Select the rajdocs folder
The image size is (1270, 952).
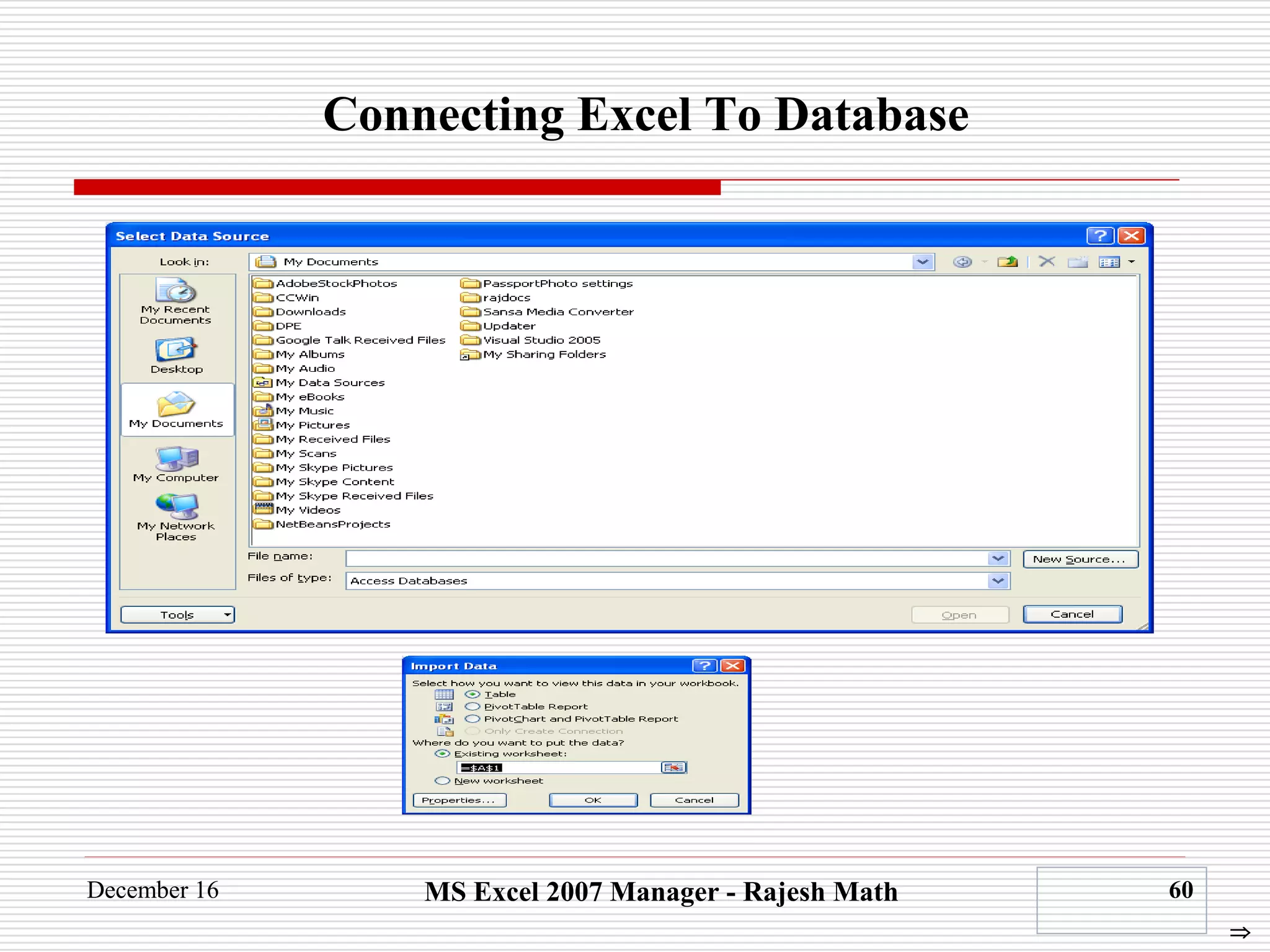pyautogui.click(x=496, y=297)
